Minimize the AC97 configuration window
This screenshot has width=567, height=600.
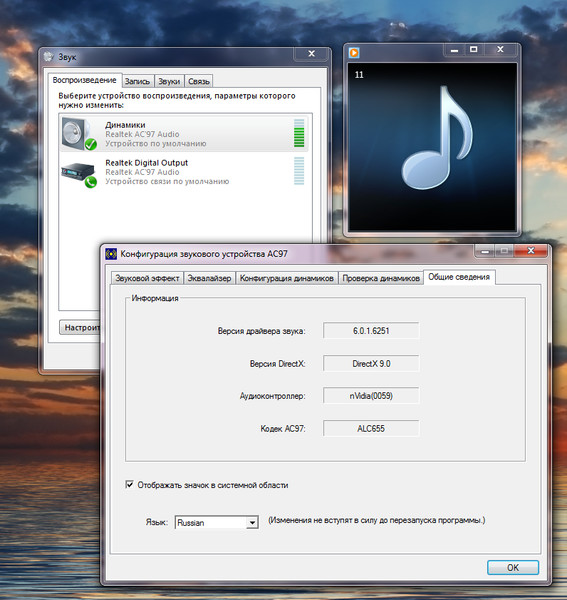(485, 251)
